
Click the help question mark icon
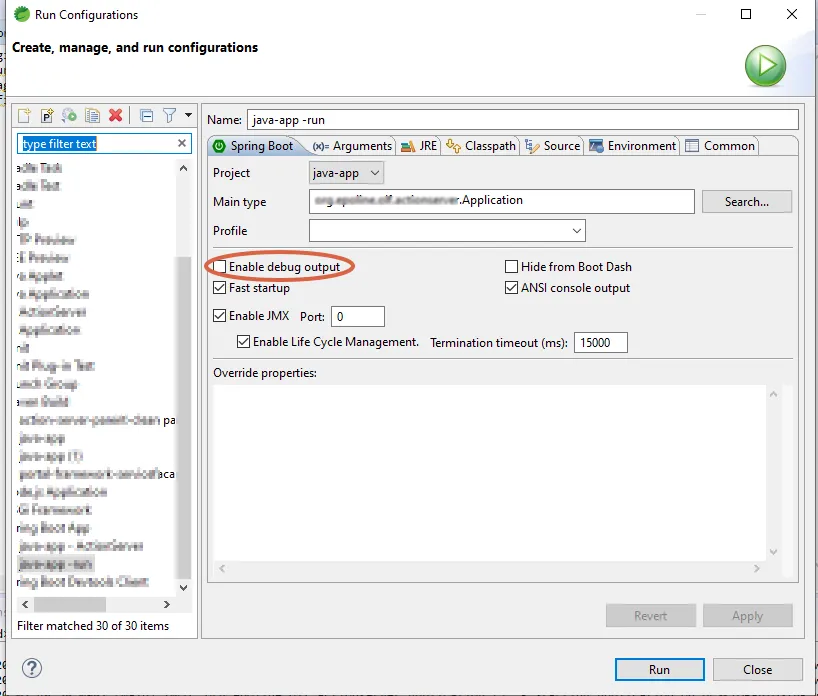pyautogui.click(x=32, y=668)
